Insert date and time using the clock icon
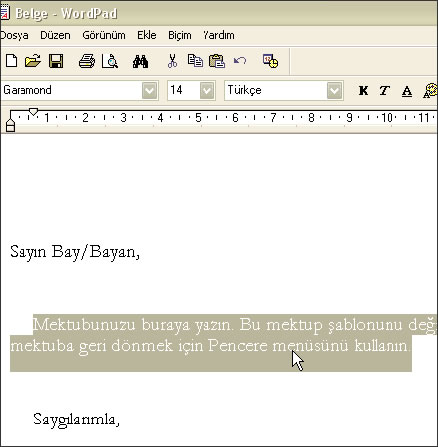 270,61
